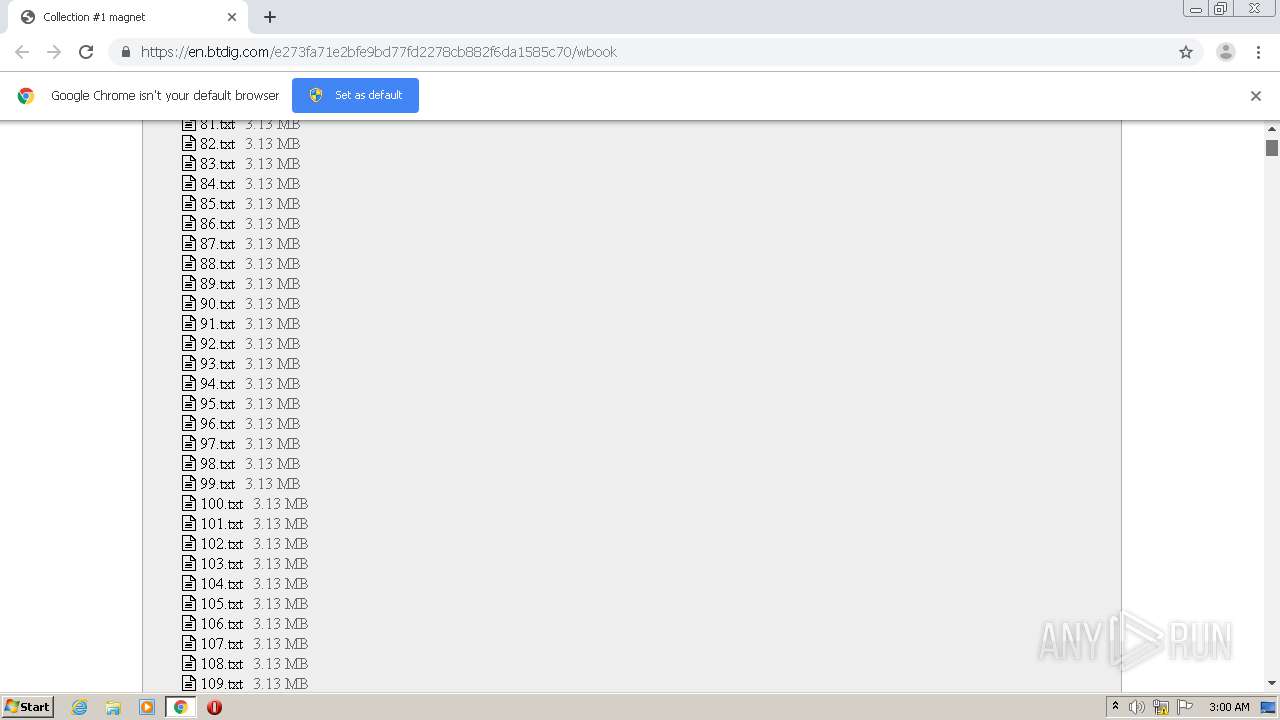Viewport: 1280px width, 720px height.
Task: Click the padlock site info icon
Action: (x=125, y=52)
